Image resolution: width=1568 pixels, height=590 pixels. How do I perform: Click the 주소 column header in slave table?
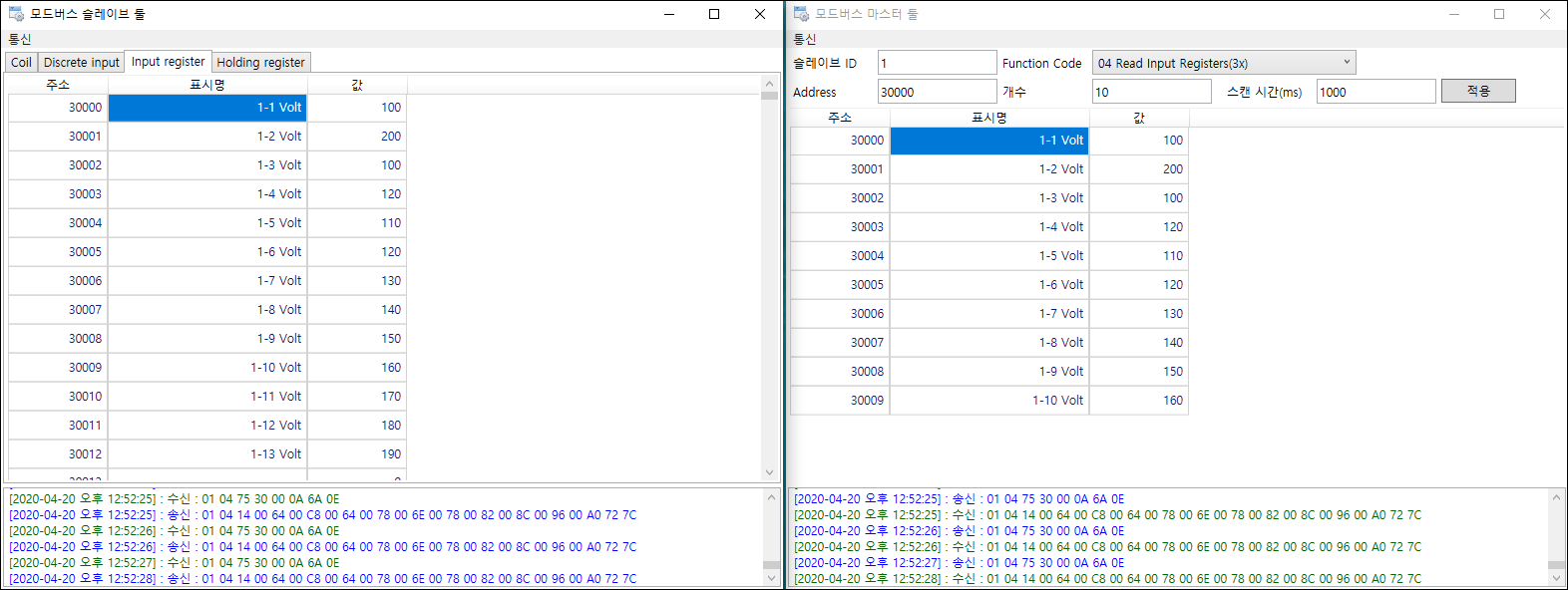pos(58,85)
